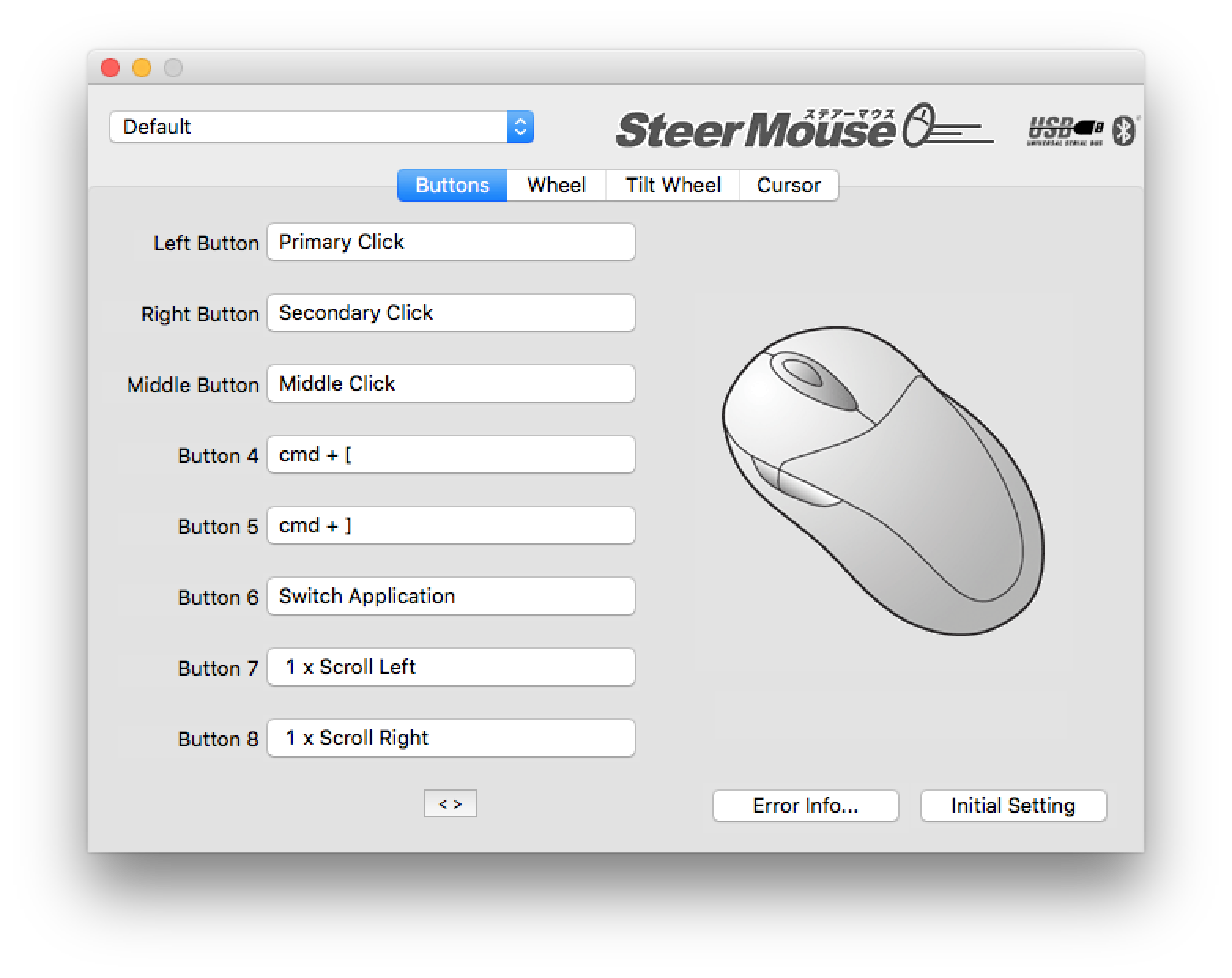
Task: Open the Middle Button Middle Click field
Action: point(451,383)
